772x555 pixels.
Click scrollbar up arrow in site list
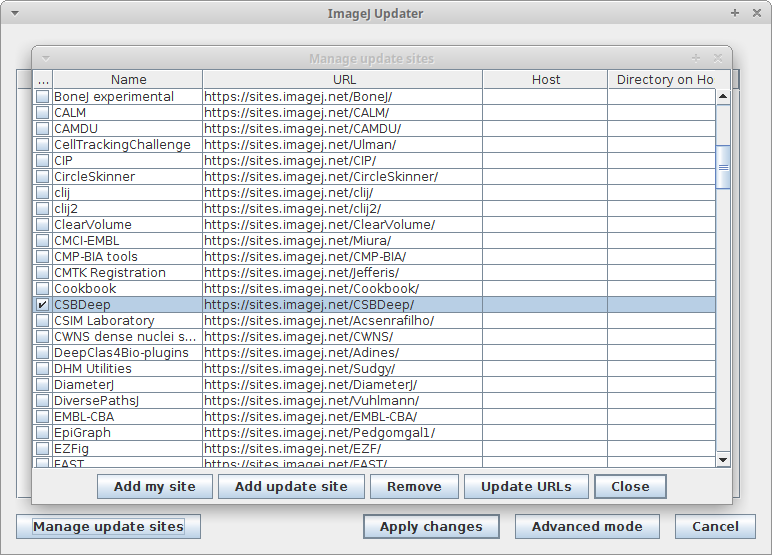(x=723, y=97)
